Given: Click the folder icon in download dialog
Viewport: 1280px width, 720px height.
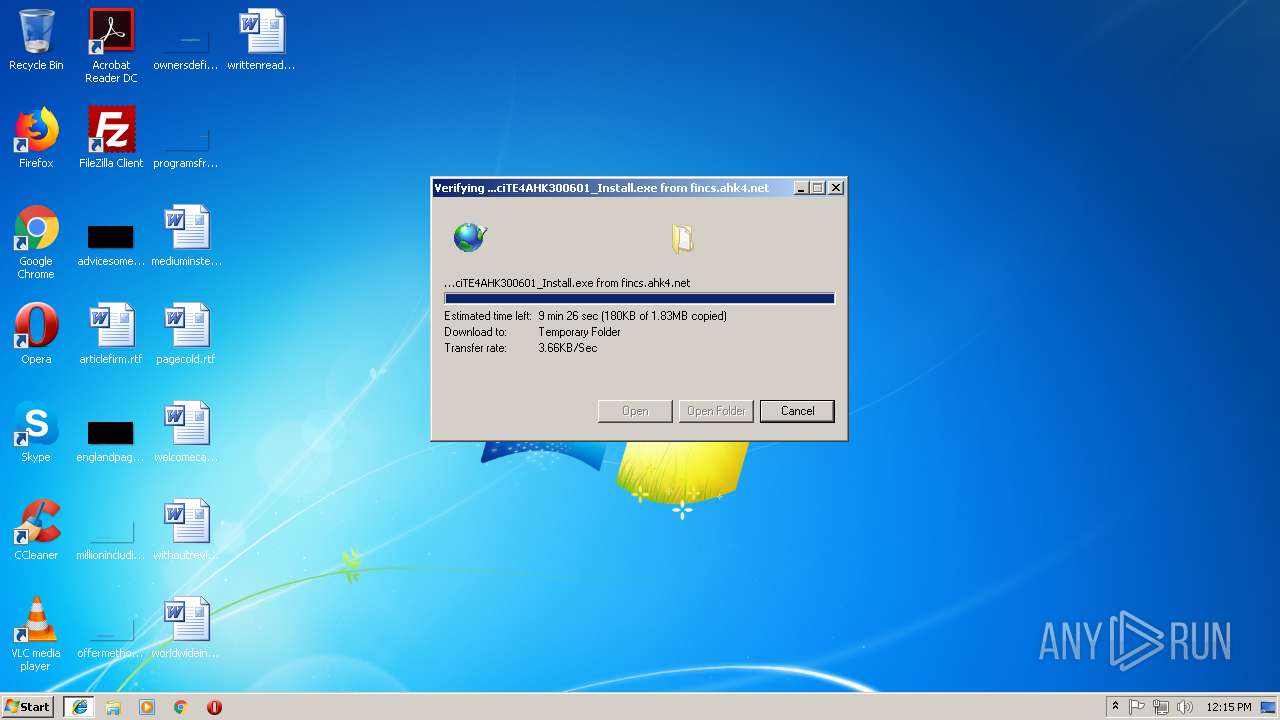Looking at the screenshot, I should (x=683, y=238).
